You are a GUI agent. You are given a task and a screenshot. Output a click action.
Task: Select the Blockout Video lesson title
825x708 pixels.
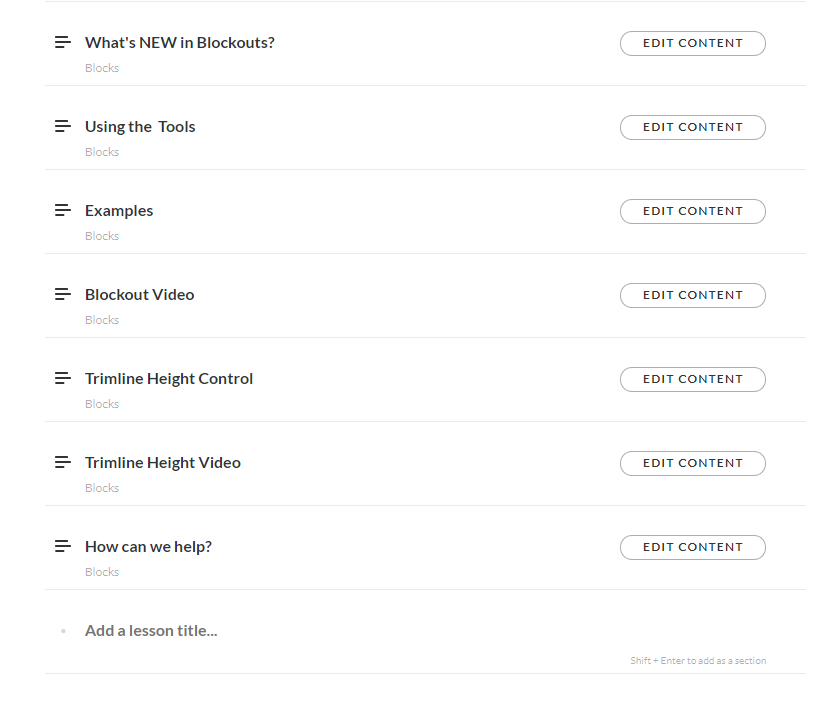(140, 295)
